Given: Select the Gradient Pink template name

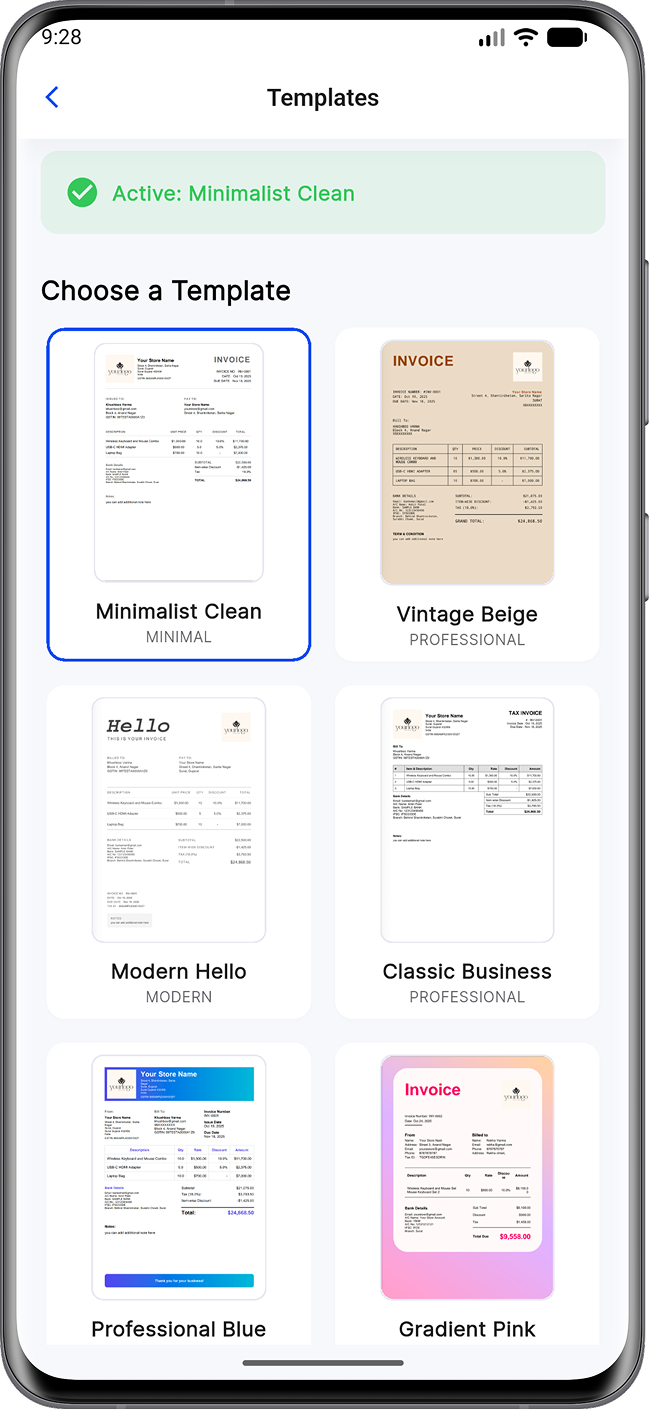Looking at the screenshot, I should click(467, 1329).
